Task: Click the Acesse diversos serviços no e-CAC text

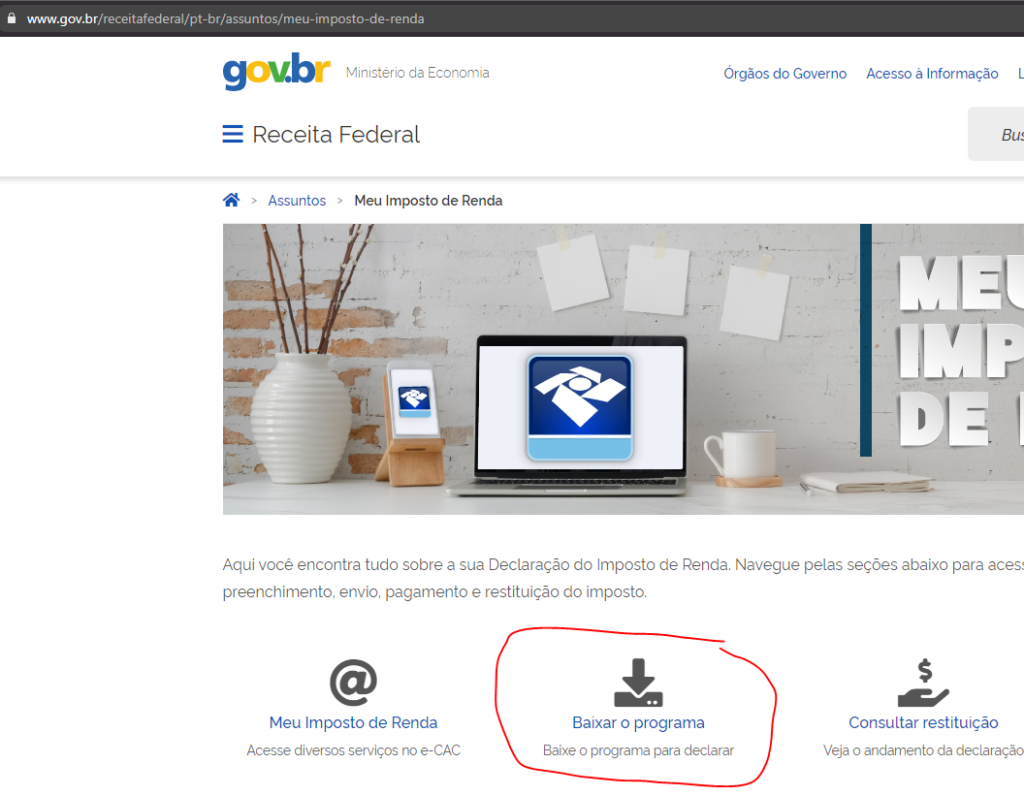Action: click(x=353, y=750)
